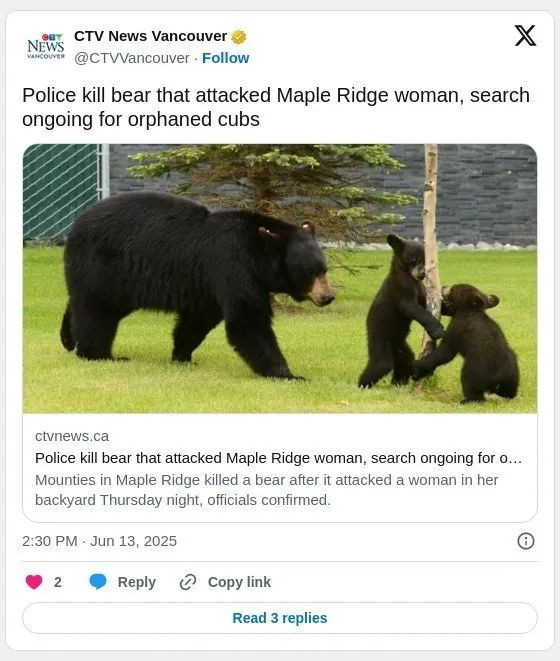
Task: Open the @CTVVancouver handle link
Action: pos(132,58)
